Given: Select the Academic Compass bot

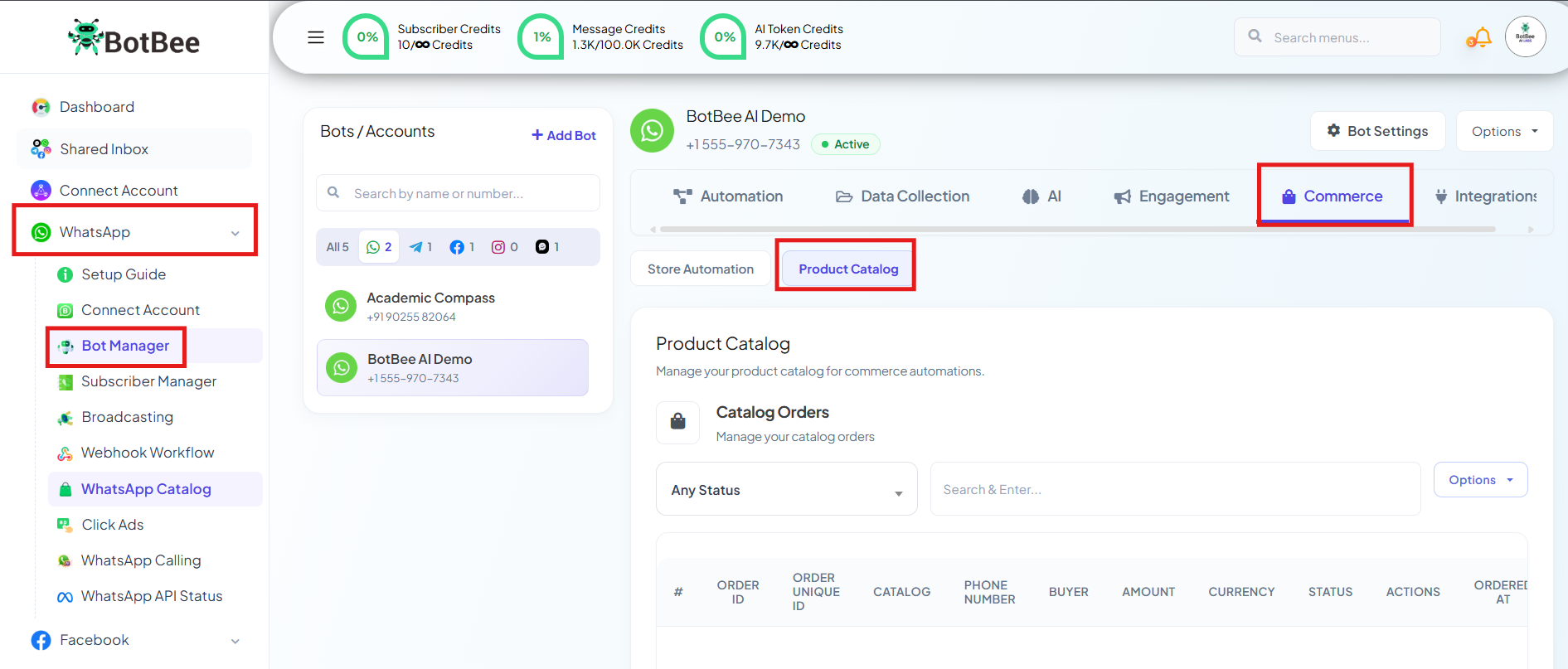Looking at the screenshot, I should point(453,306).
